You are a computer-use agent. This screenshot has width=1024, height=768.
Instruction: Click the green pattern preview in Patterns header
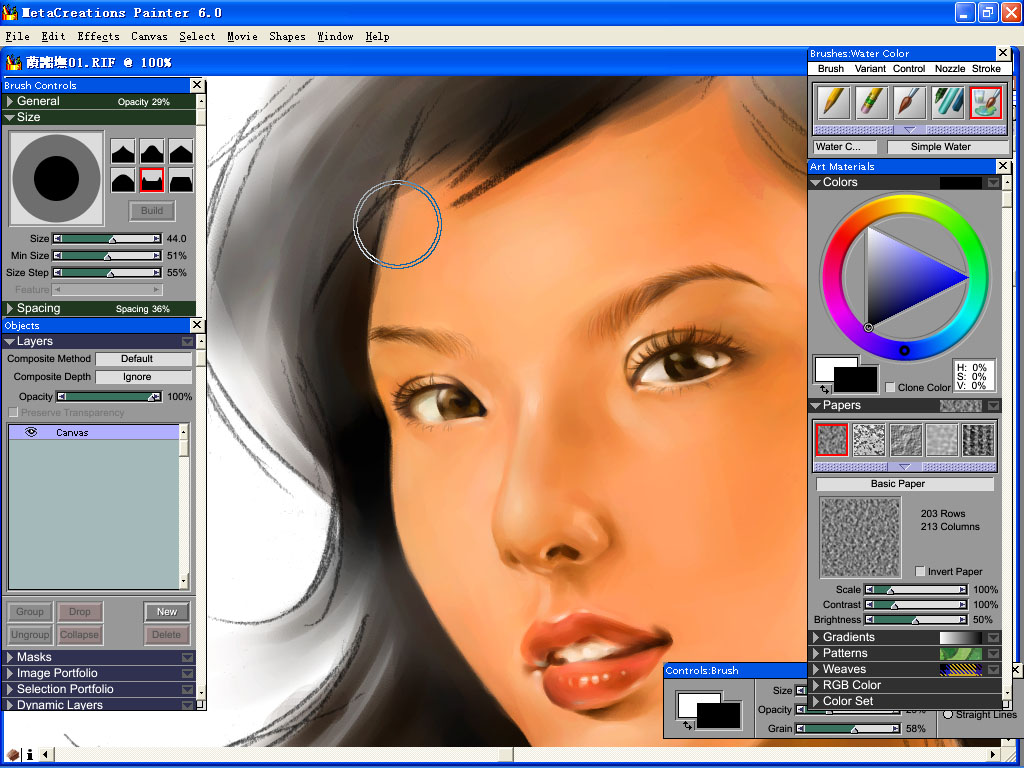(960, 654)
